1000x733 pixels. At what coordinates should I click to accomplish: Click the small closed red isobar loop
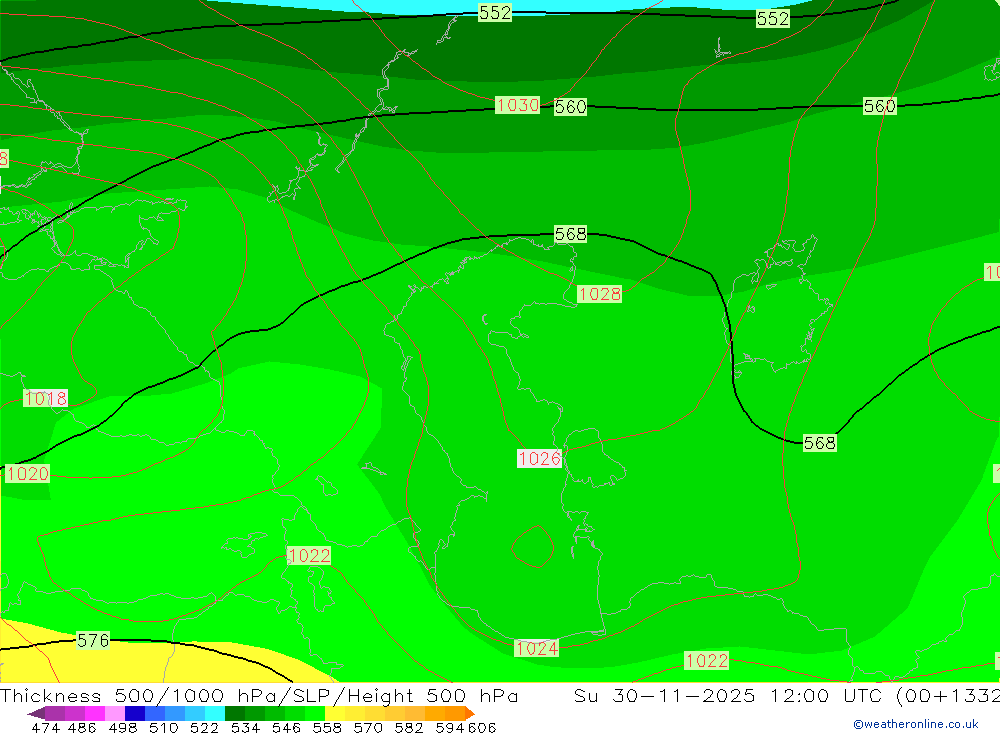(x=533, y=546)
